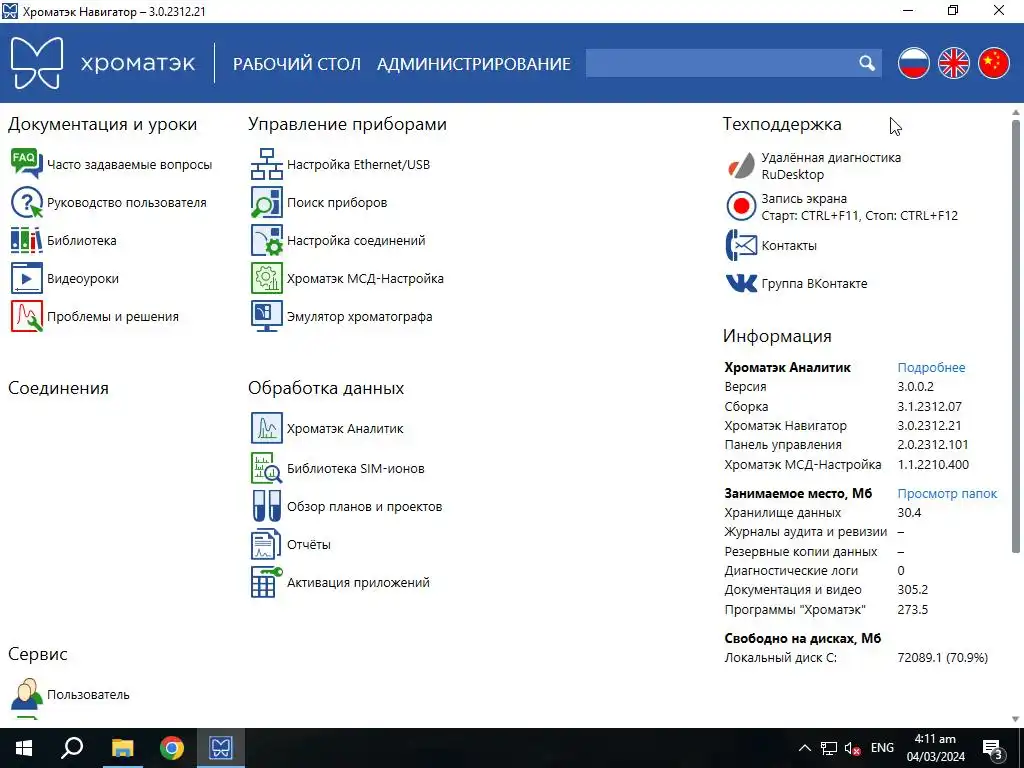Open the Reports document icon
1024x768 pixels.
[266, 544]
